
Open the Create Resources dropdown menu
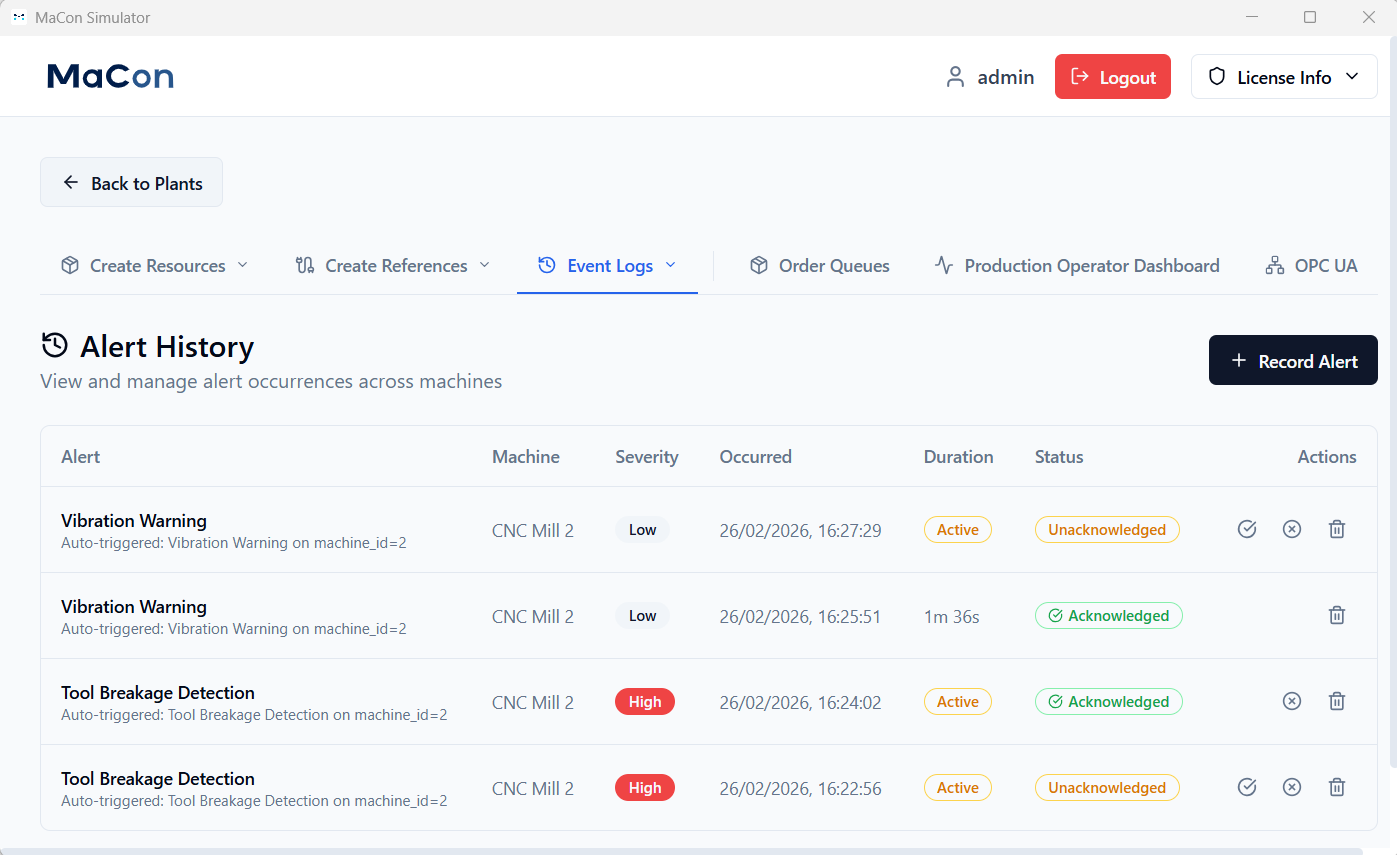[x=155, y=265]
